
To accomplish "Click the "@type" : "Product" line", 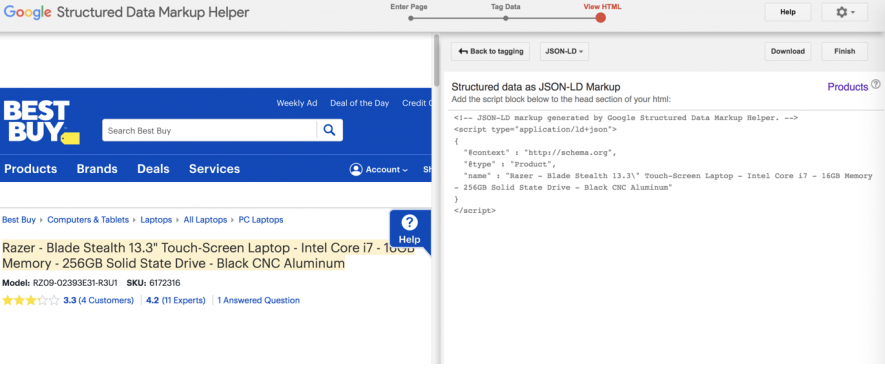I will pyautogui.click(x=510, y=164).
